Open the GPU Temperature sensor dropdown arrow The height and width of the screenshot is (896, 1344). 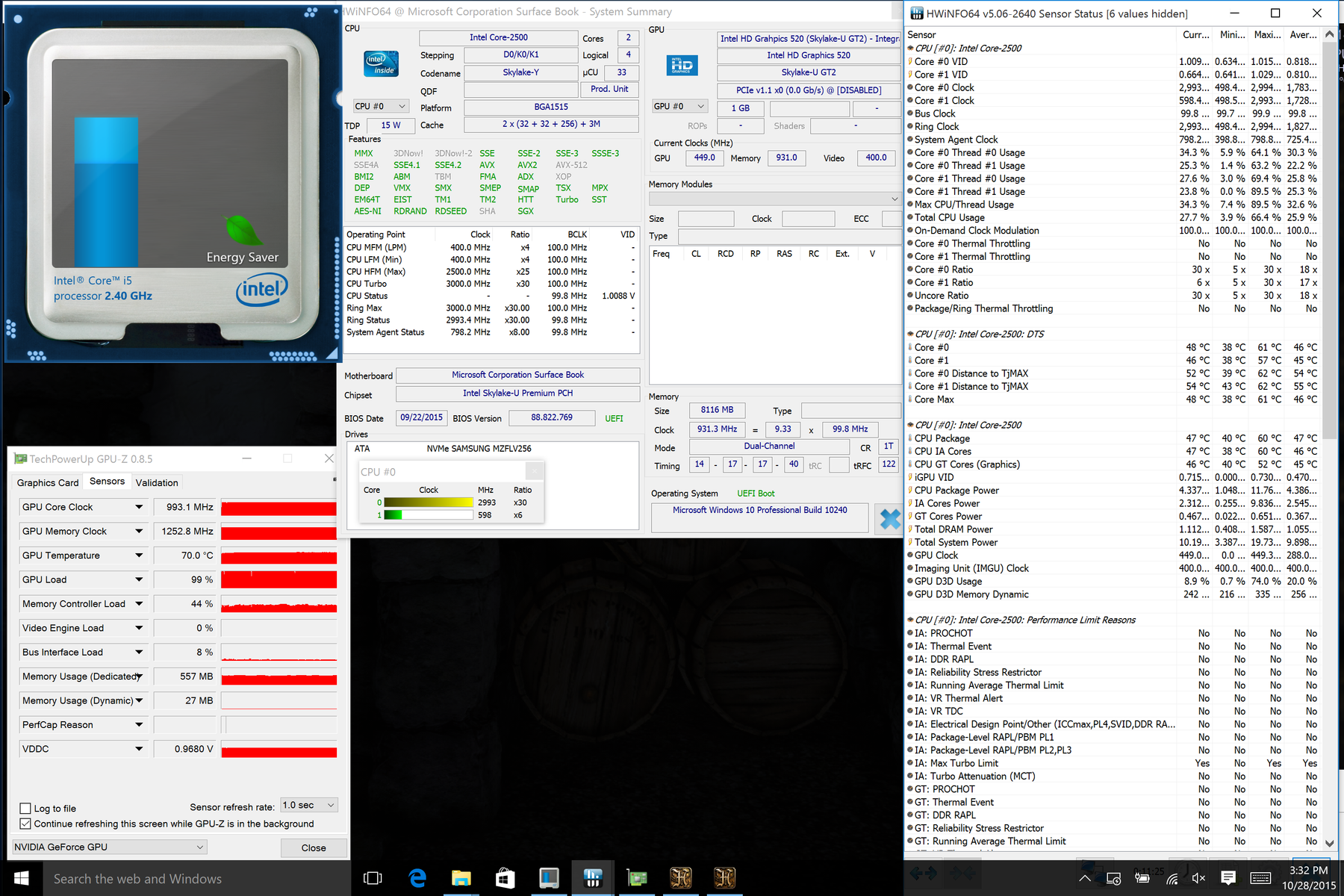[x=139, y=556]
